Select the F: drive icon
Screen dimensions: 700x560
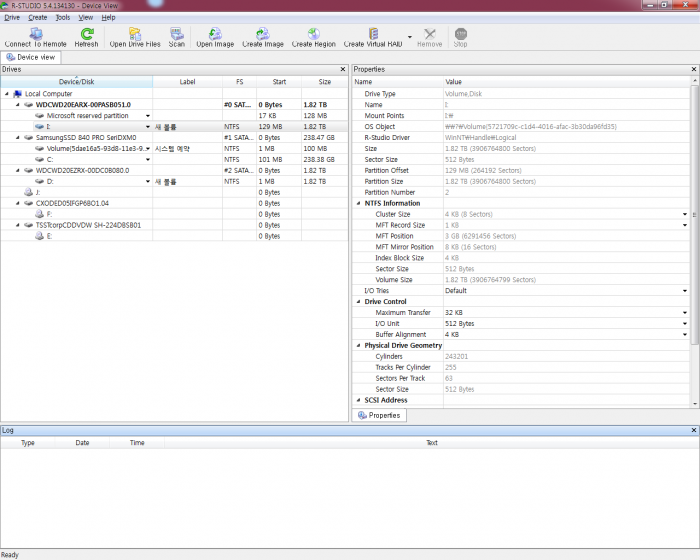(x=39, y=214)
